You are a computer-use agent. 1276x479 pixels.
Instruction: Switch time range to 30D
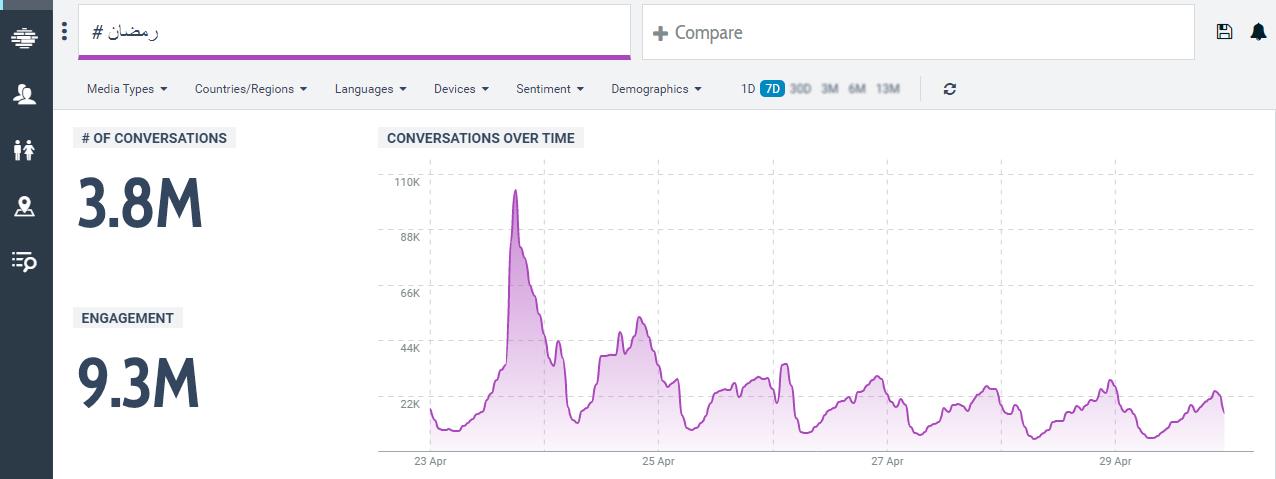click(800, 89)
